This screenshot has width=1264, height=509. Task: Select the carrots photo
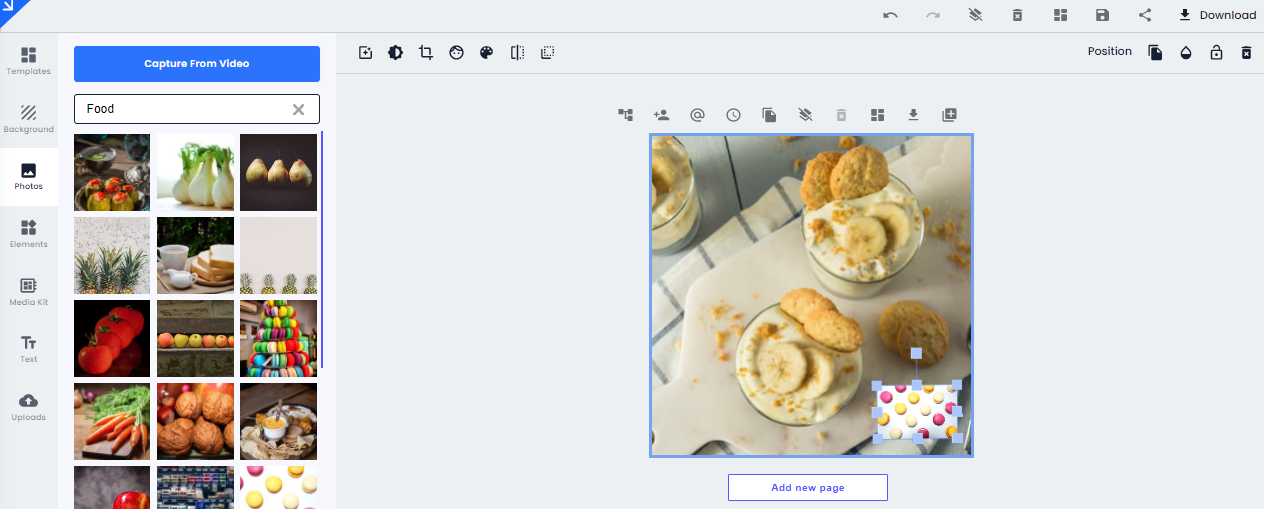coord(112,421)
